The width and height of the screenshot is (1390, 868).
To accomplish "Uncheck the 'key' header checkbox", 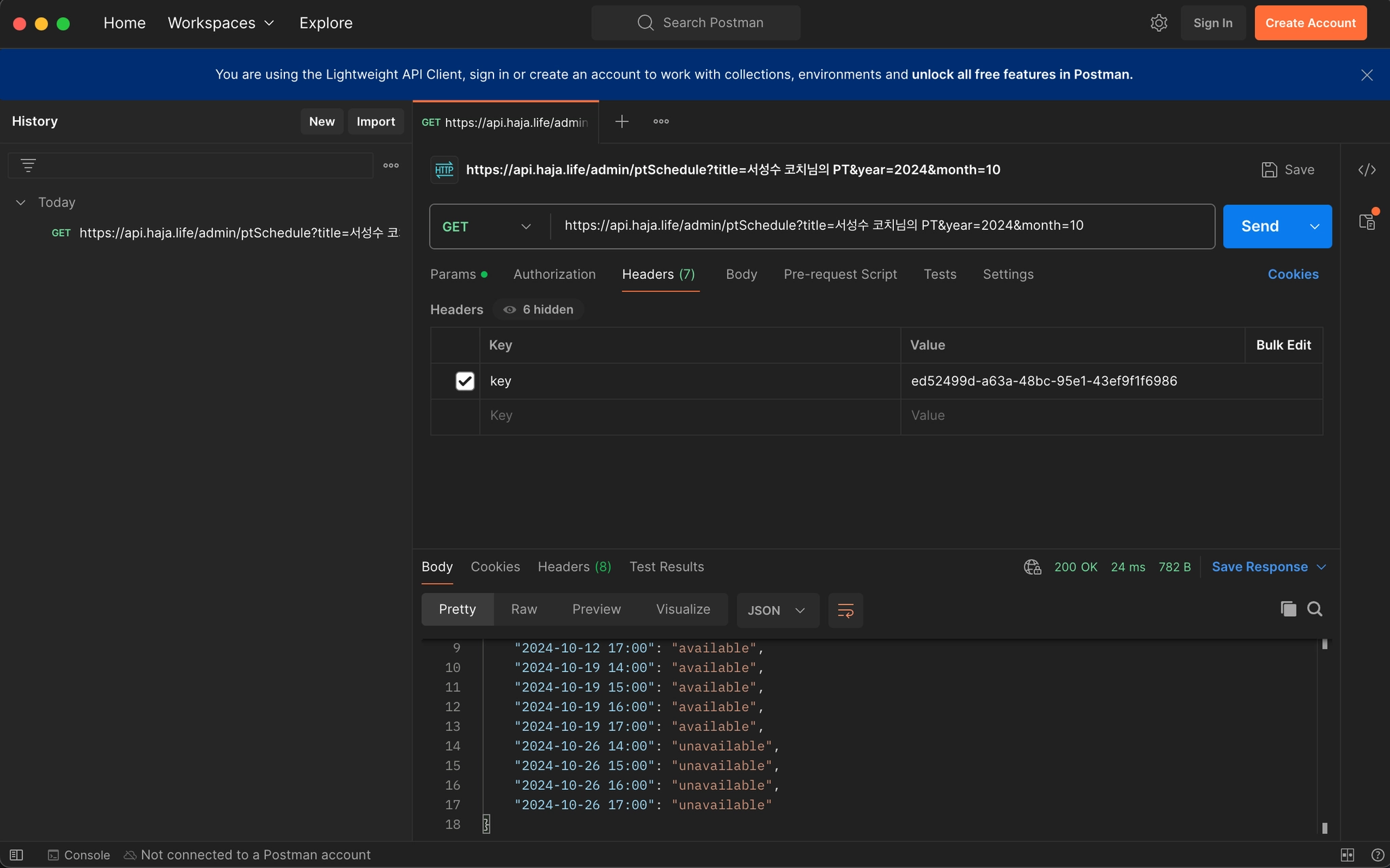I will (x=465, y=381).
